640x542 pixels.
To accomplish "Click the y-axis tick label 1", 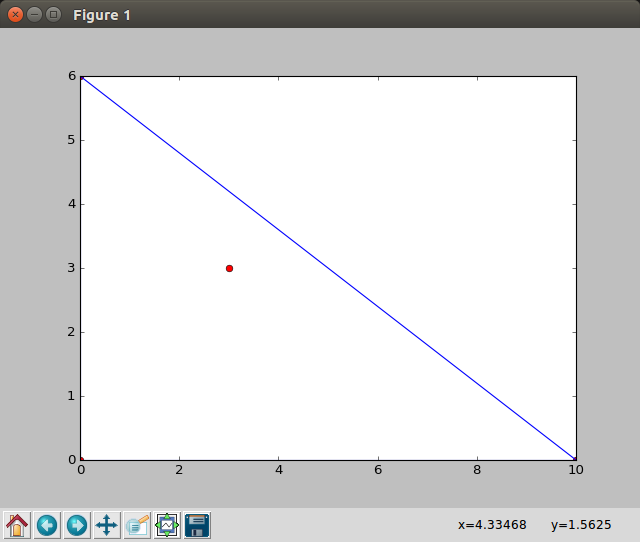I will (72, 395).
